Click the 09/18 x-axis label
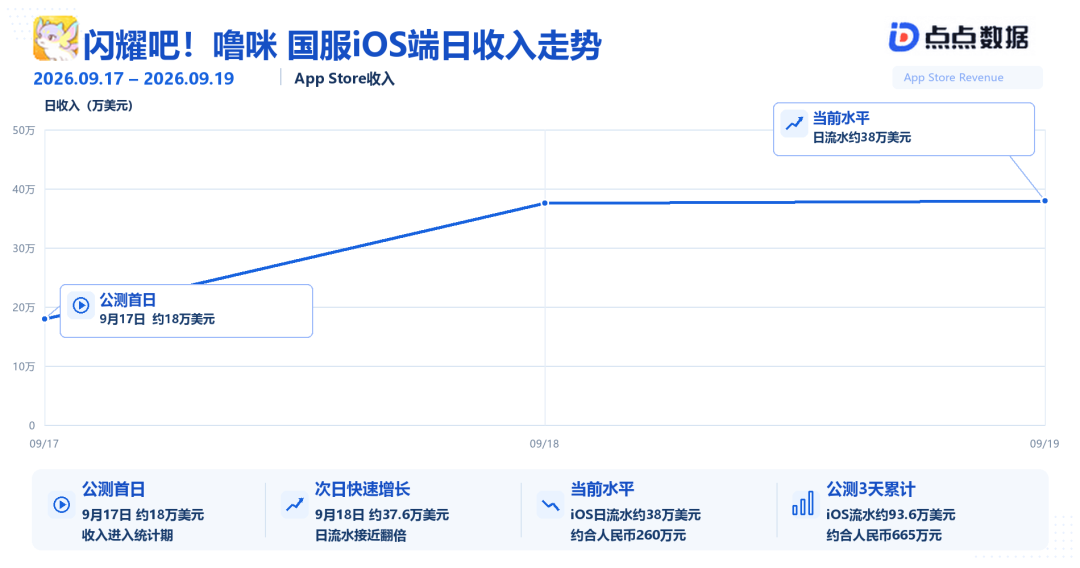This screenshot has width=1080, height=568. point(544,444)
